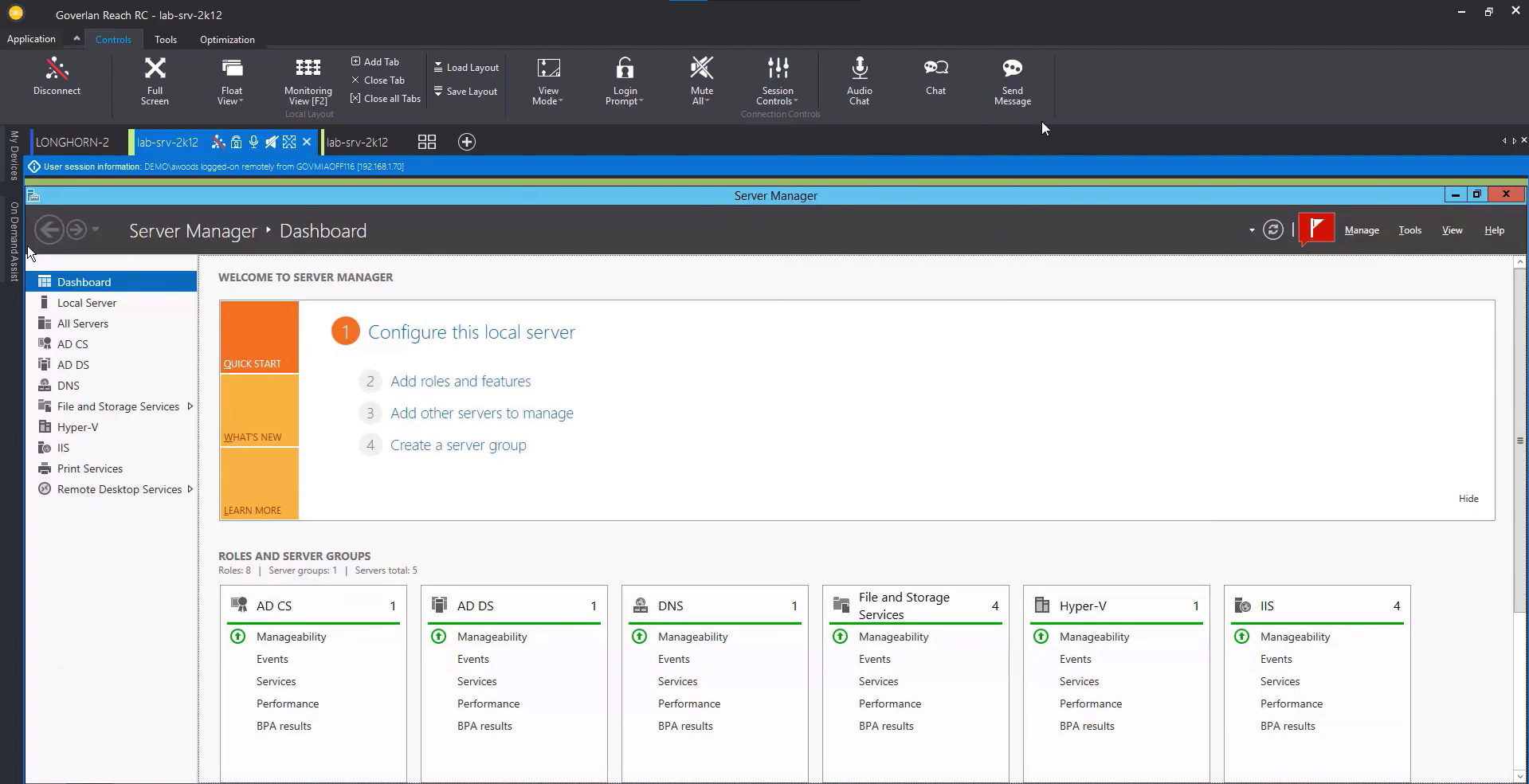Image resolution: width=1529 pixels, height=784 pixels.
Task: Open the Login Prompt dropdown
Action: point(625,80)
